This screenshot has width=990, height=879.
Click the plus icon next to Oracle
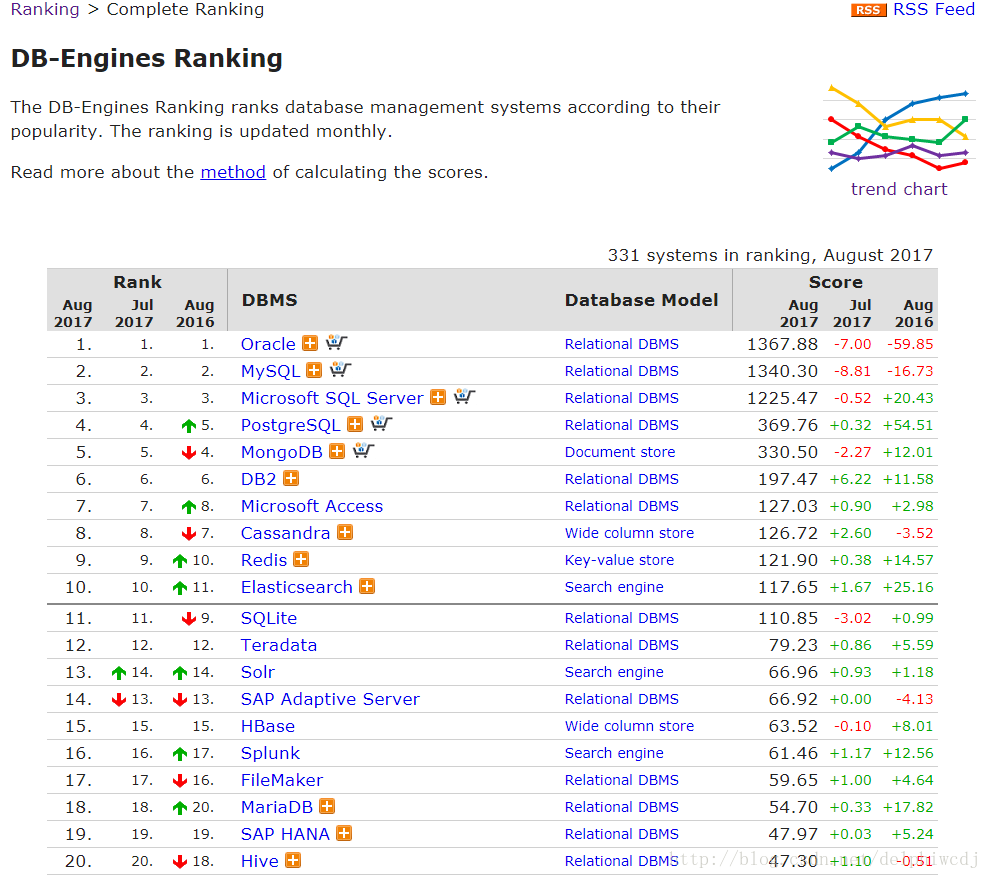tap(309, 343)
